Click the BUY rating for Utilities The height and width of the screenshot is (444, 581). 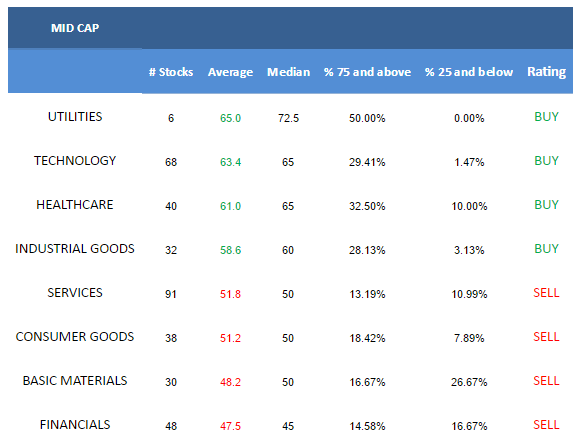[x=546, y=117]
